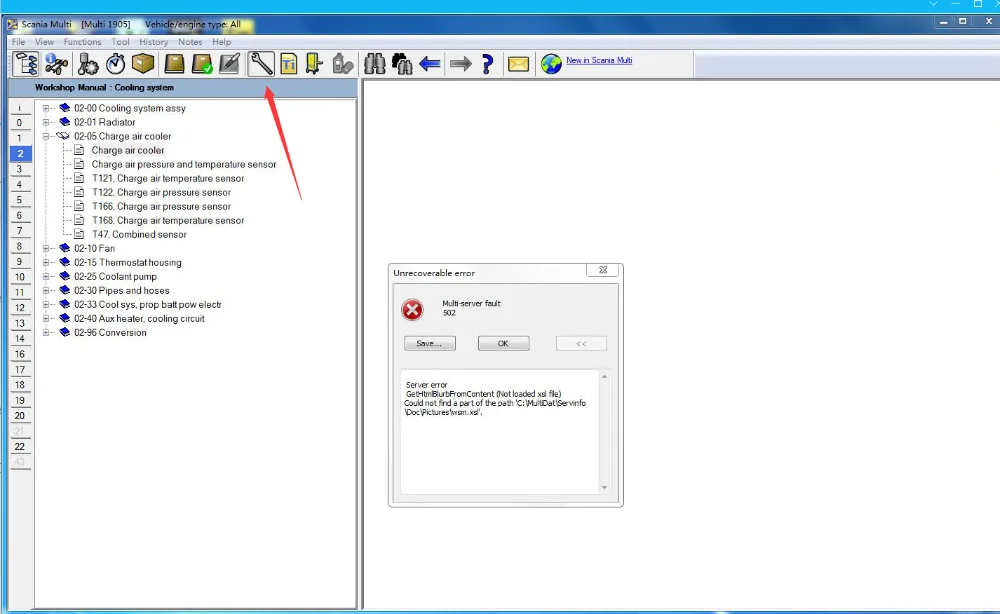Close the Unrecoverable error dialog with X
Screen dimensions: 1000x614
tap(603, 270)
